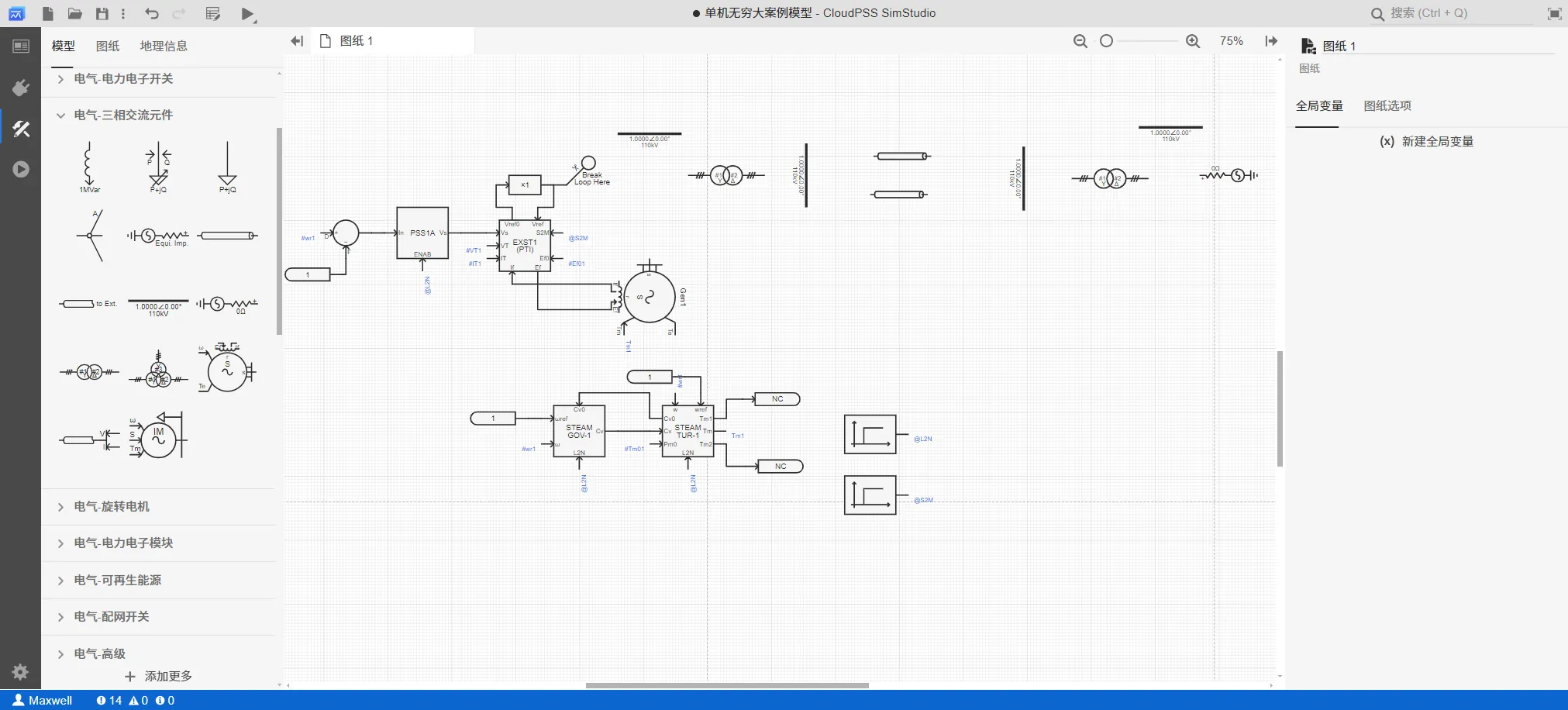The image size is (1568, 710).
Task: Collapse the right properties panel
Action: pyautogui.click(x=1271, y=41)
